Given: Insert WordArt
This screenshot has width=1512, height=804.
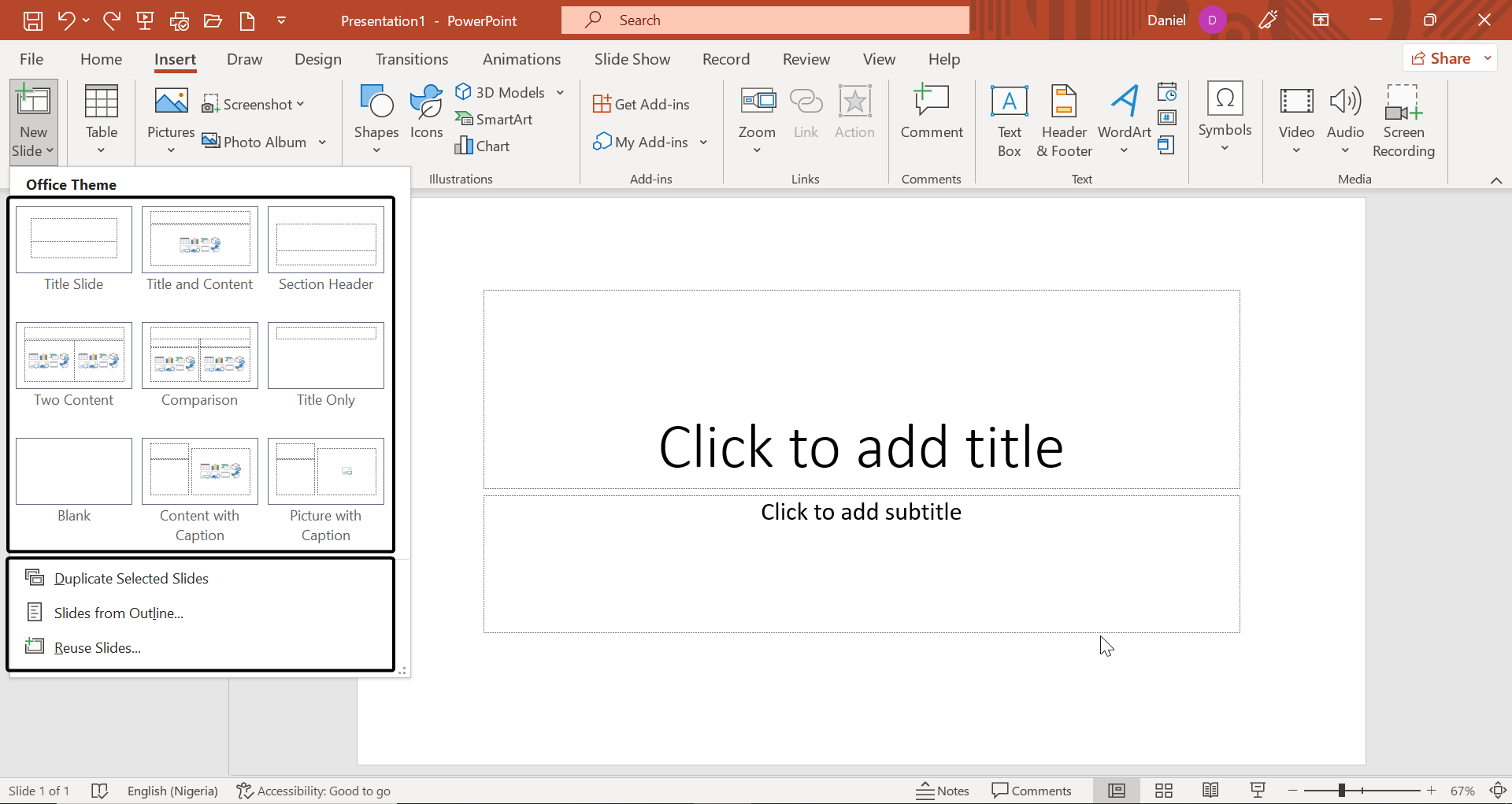Looking at the screenshot, I should point(1124,118).
